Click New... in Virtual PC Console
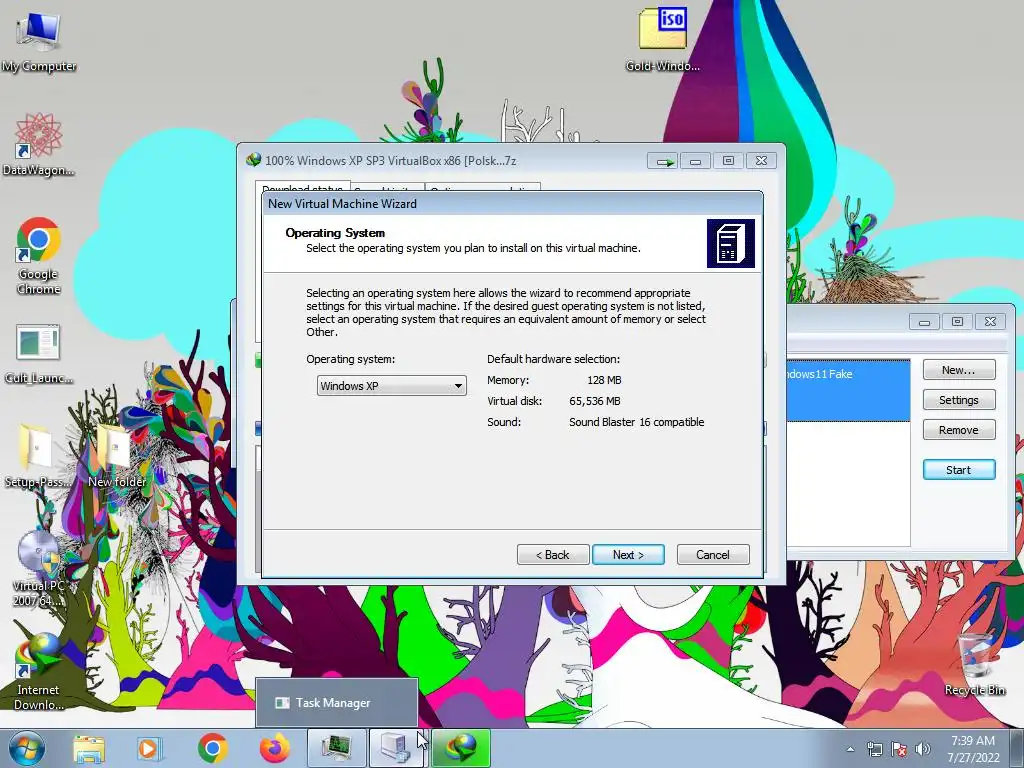The height and width of the screenshot is (768, 1024). coord(959,370)
